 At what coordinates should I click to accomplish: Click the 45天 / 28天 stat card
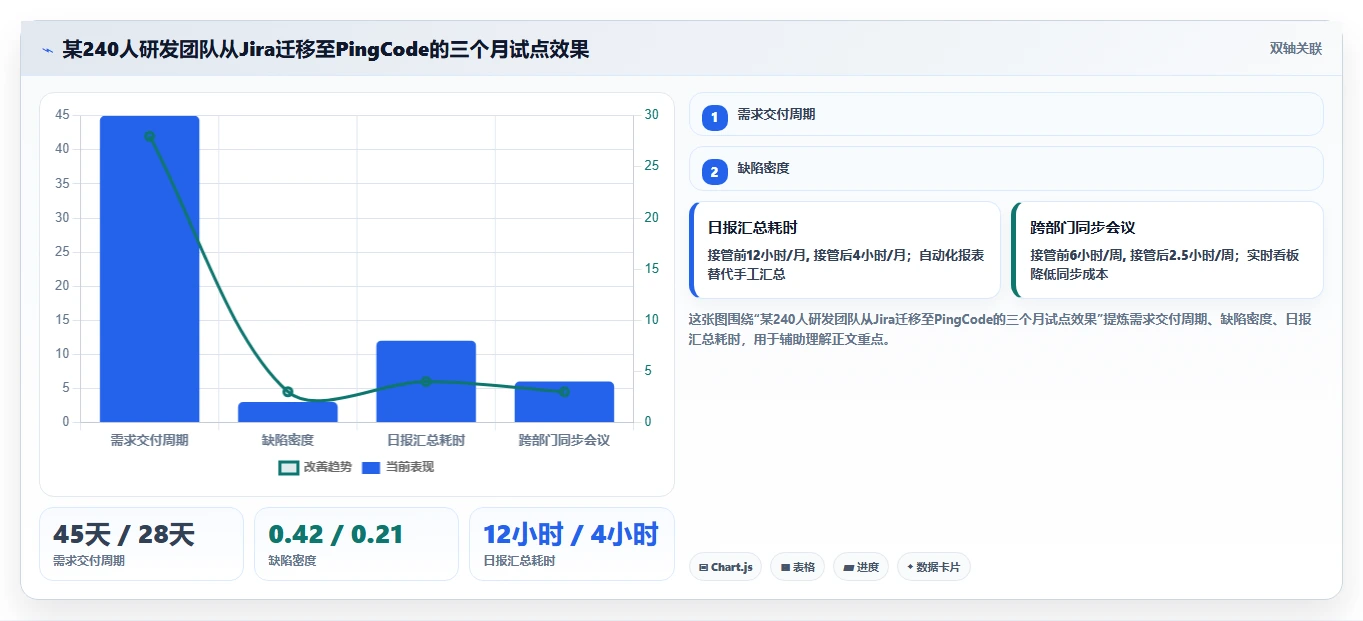[141, 544]
